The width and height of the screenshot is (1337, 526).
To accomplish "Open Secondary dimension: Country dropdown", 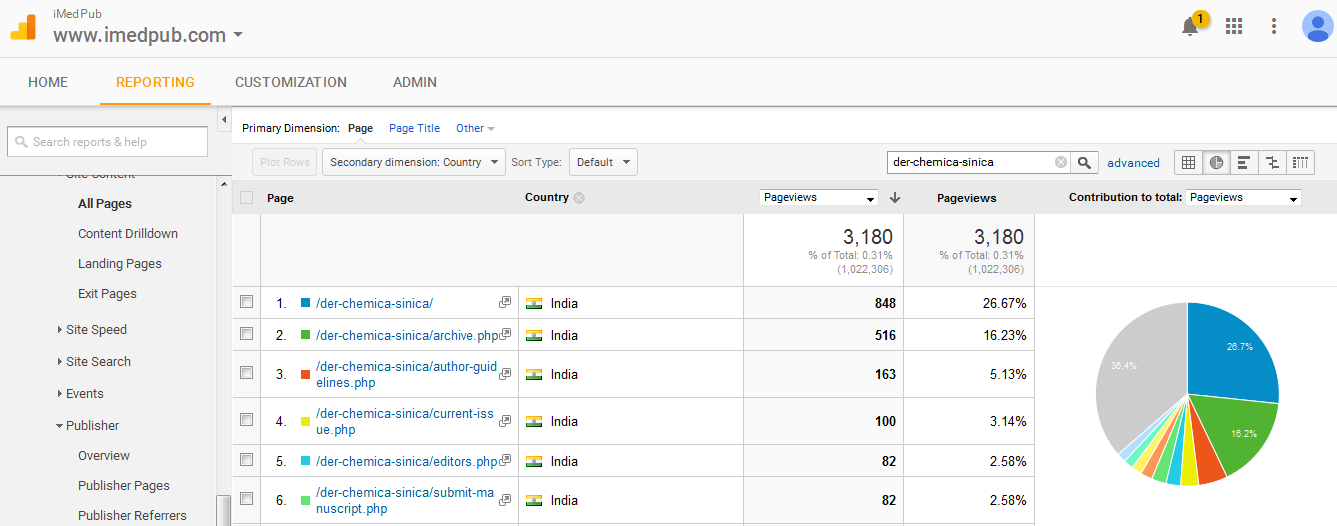I will (x=413, y=162).
